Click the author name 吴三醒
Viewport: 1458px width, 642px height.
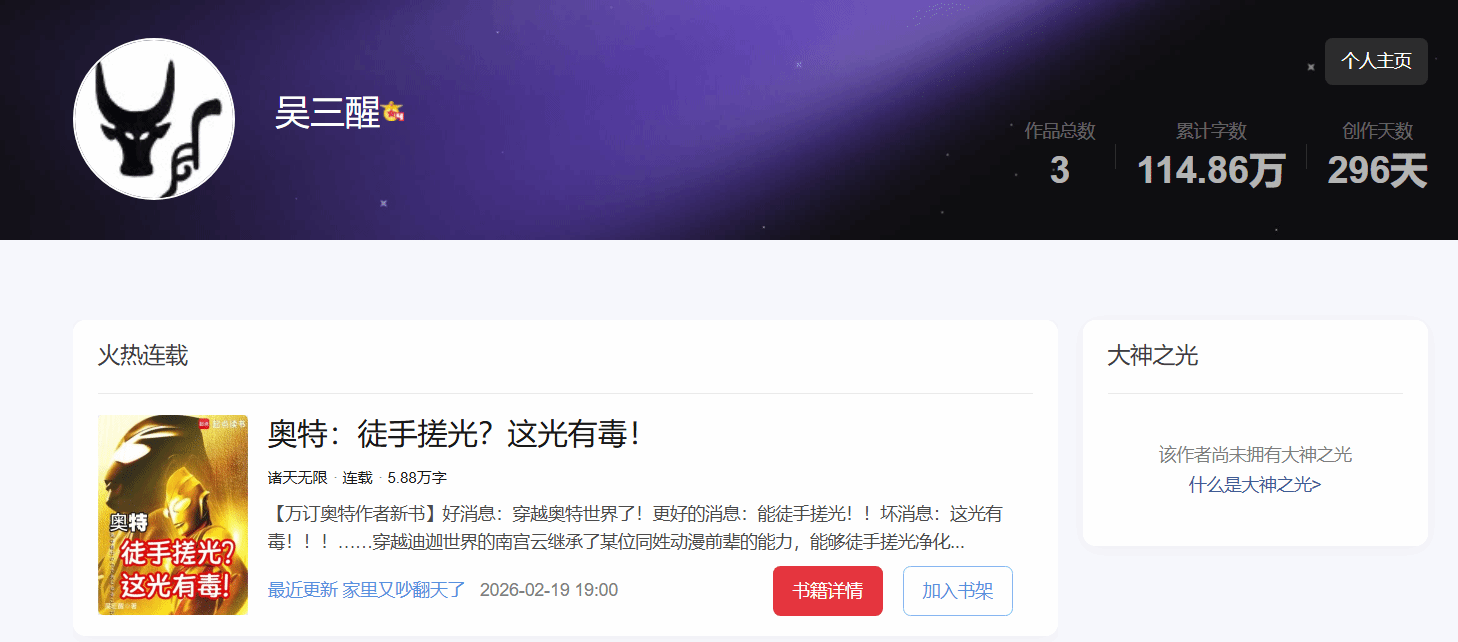coord(327,114)
